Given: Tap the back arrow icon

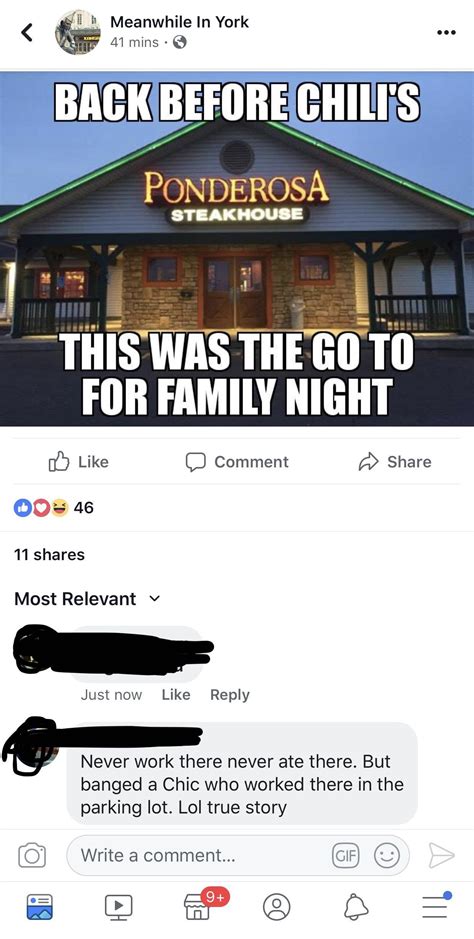Looking at the screenshot, I should click(x=27, y=33).
